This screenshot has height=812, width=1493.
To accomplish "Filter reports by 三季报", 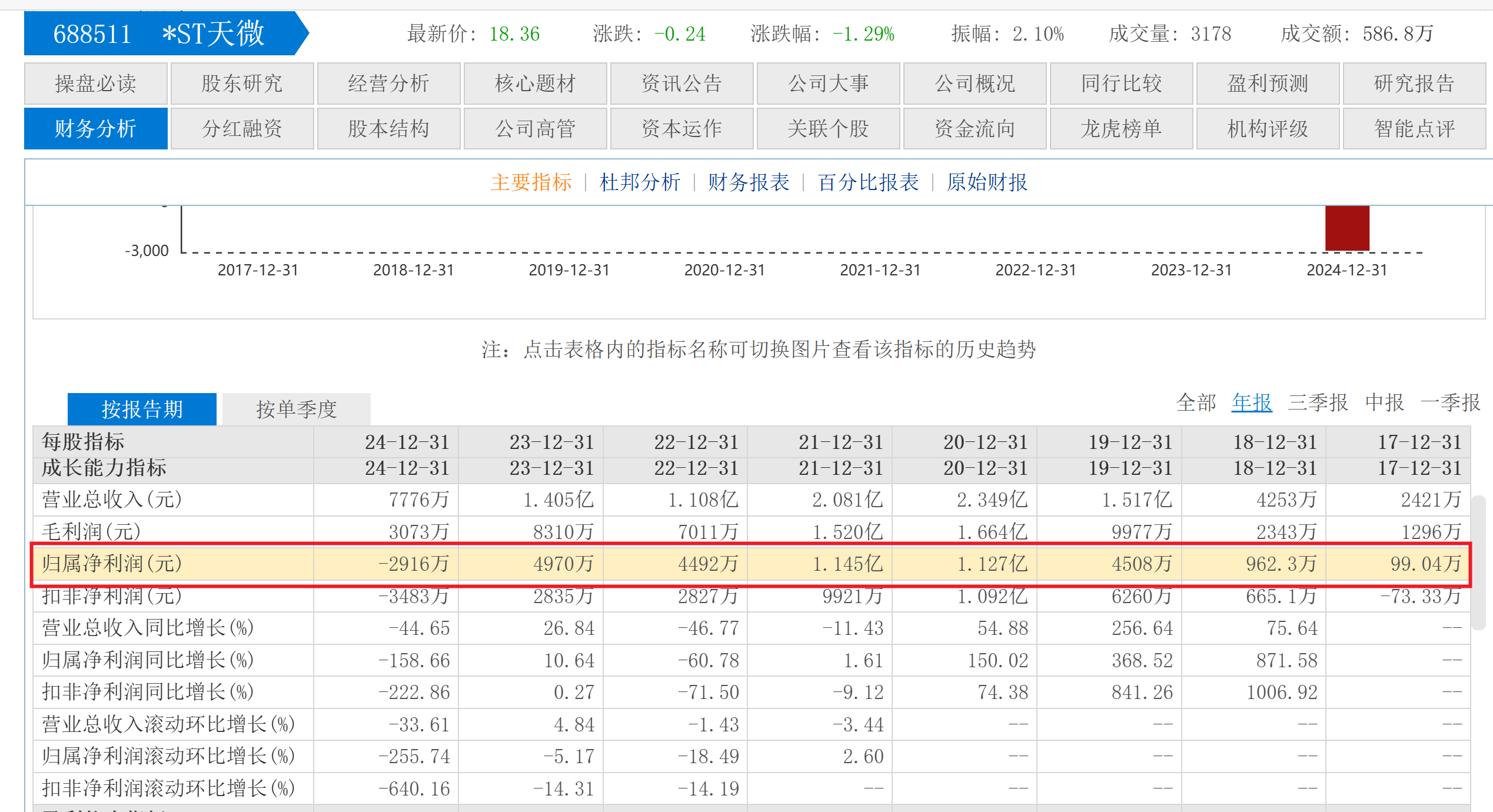I will [x=1318, y=403].
